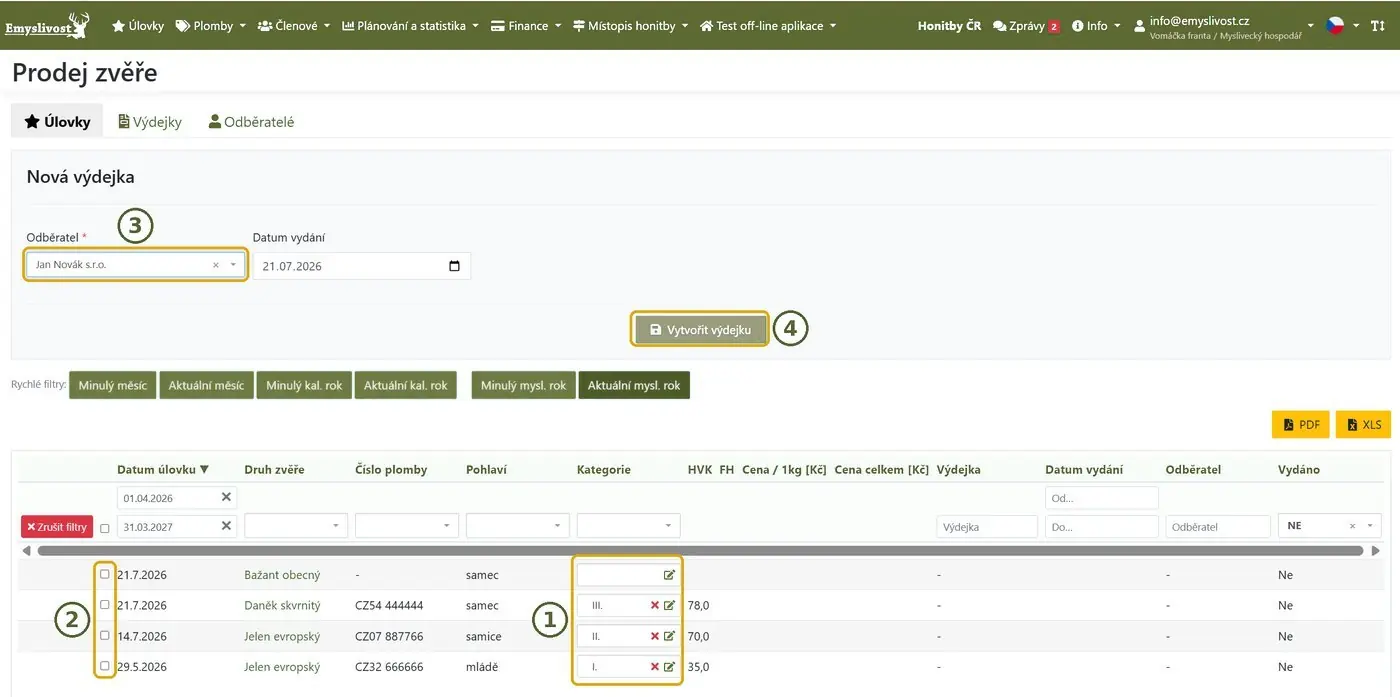Screen dimensions: 1400x697
Task: Export the table to PDF
Action: click(1301, 425)
